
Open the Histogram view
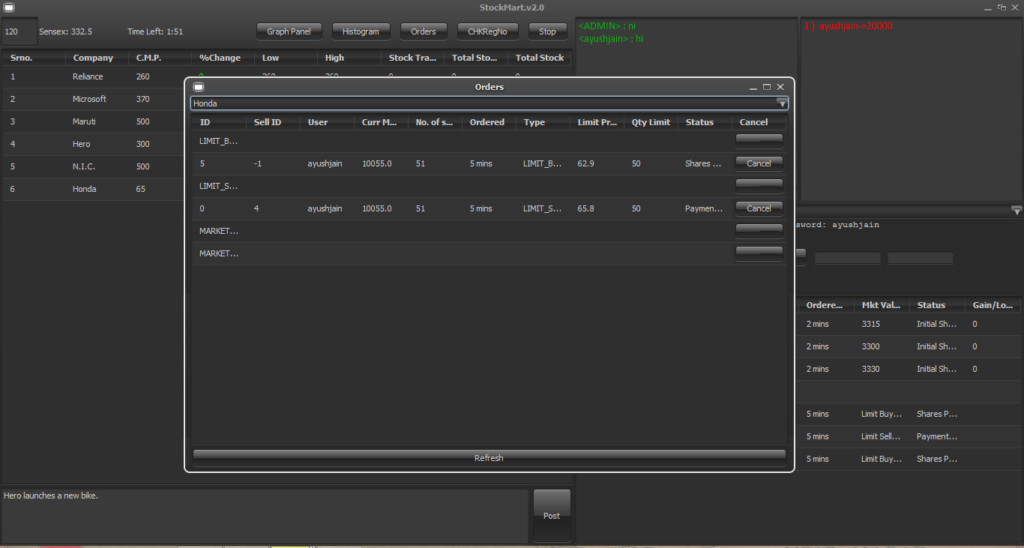coord(360,31)
